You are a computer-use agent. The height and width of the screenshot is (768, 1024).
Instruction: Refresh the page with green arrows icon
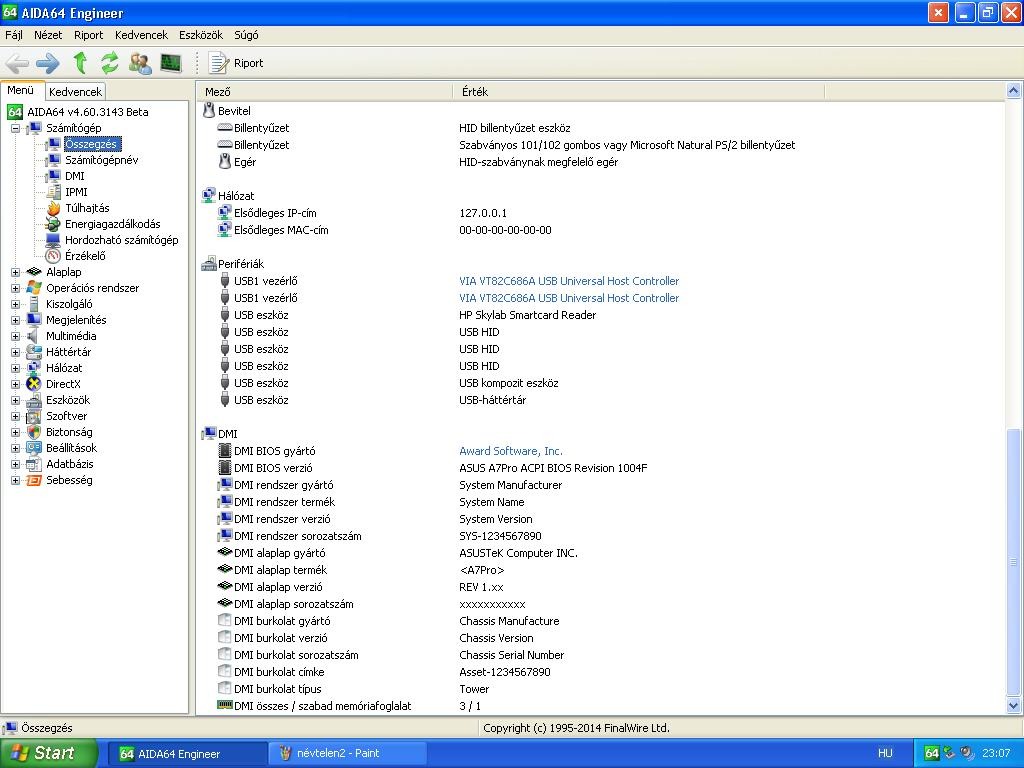tap(110, 63)
